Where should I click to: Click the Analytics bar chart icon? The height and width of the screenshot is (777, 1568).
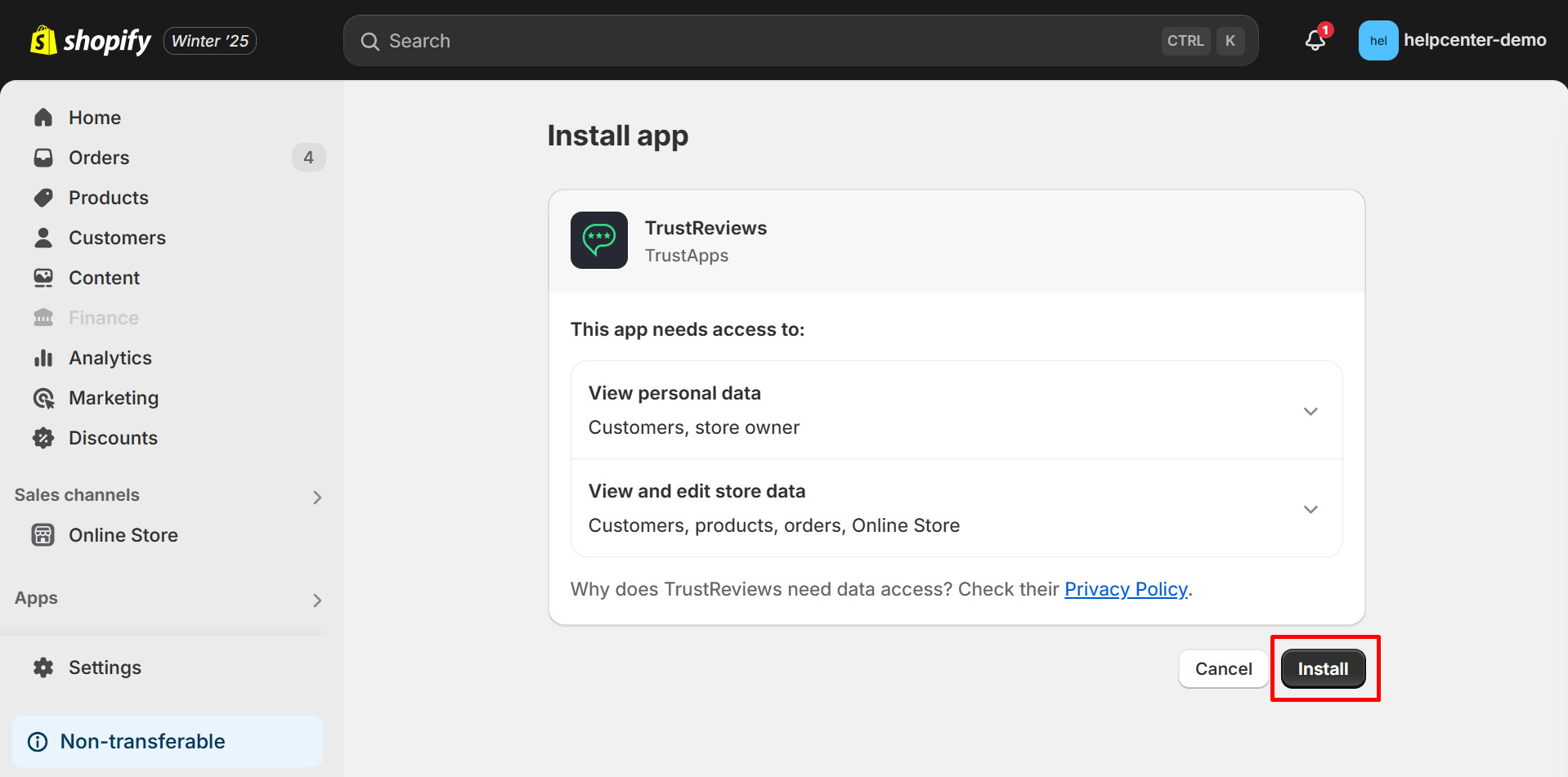click(x=43, y=358)
